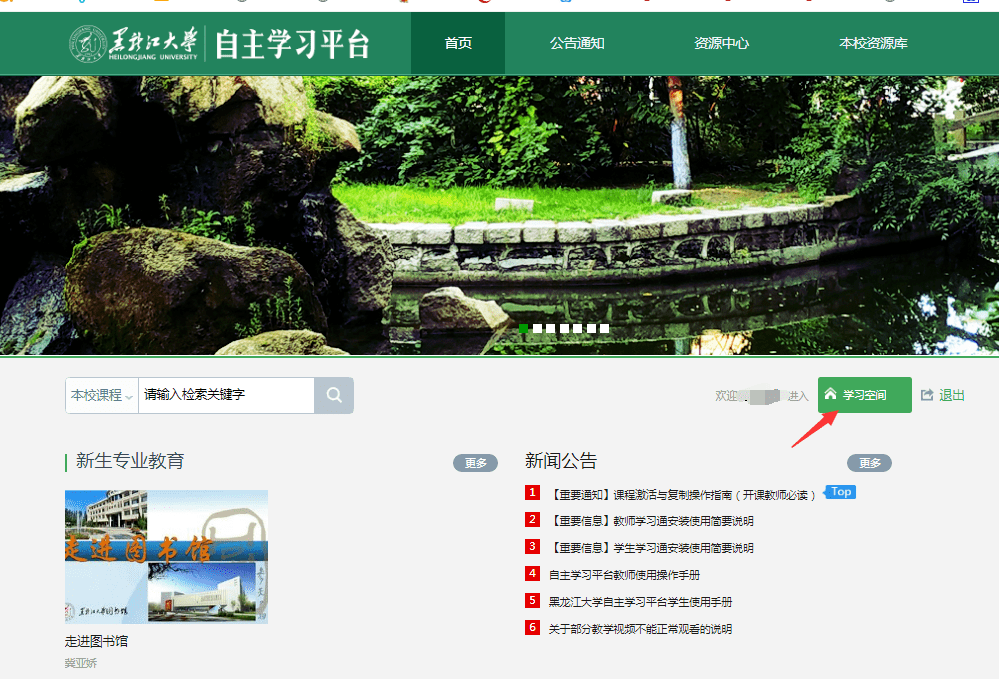
Task: Click the 走进图书馆 course thumbnail
Action: point(166,558)
